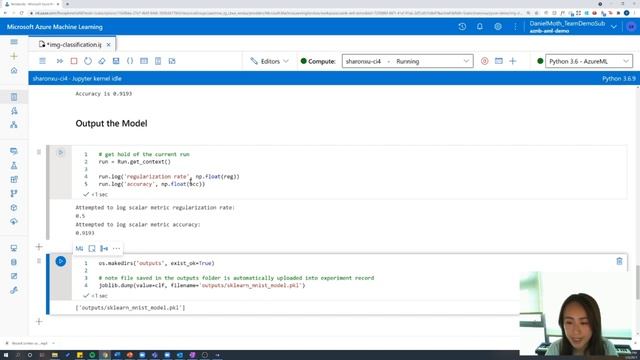Open cell toolbar more options ellipsis
Screen dimensions: 640x360
tap(116, 249)
